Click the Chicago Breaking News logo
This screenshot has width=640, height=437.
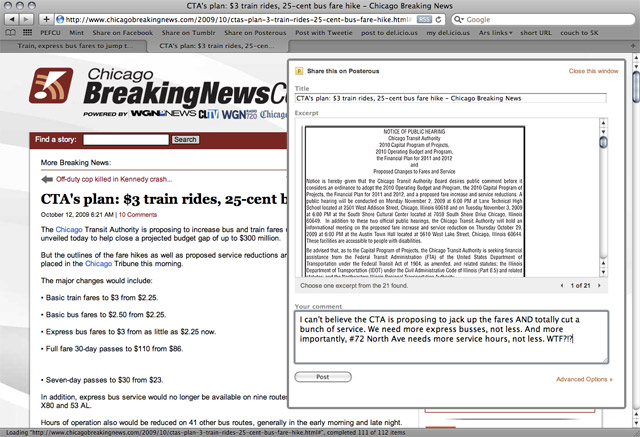[158, 92]
